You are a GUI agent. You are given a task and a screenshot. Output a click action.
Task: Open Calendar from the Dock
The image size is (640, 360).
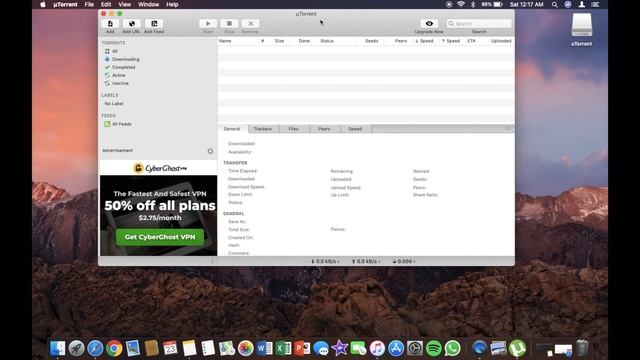click(170, 348)
